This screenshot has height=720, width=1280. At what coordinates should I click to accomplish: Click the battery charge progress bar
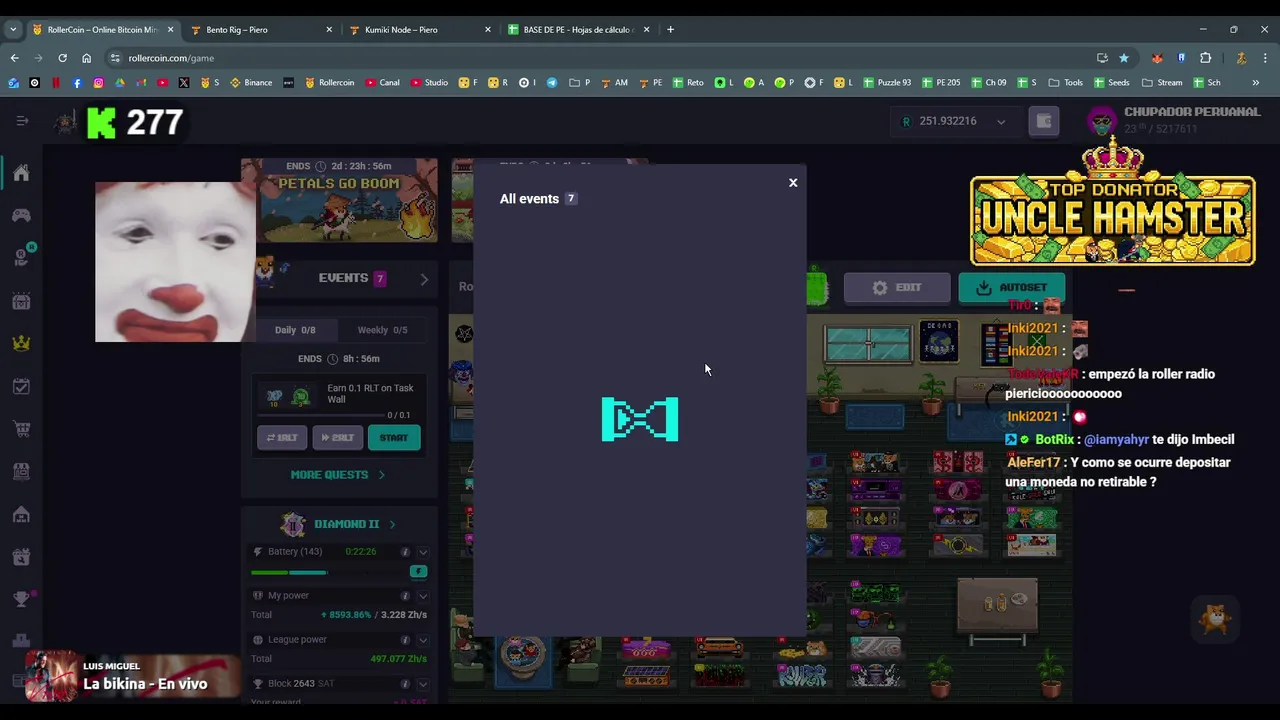pos(289,573)
